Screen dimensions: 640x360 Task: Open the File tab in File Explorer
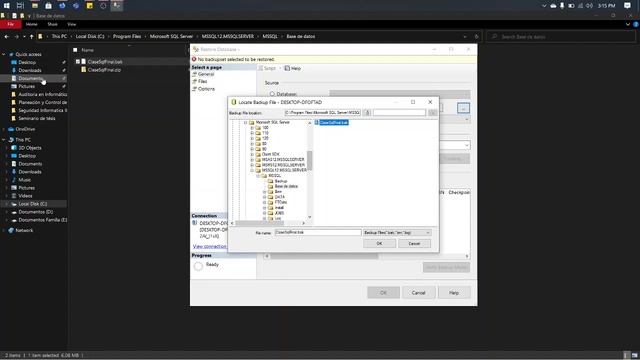11,24
